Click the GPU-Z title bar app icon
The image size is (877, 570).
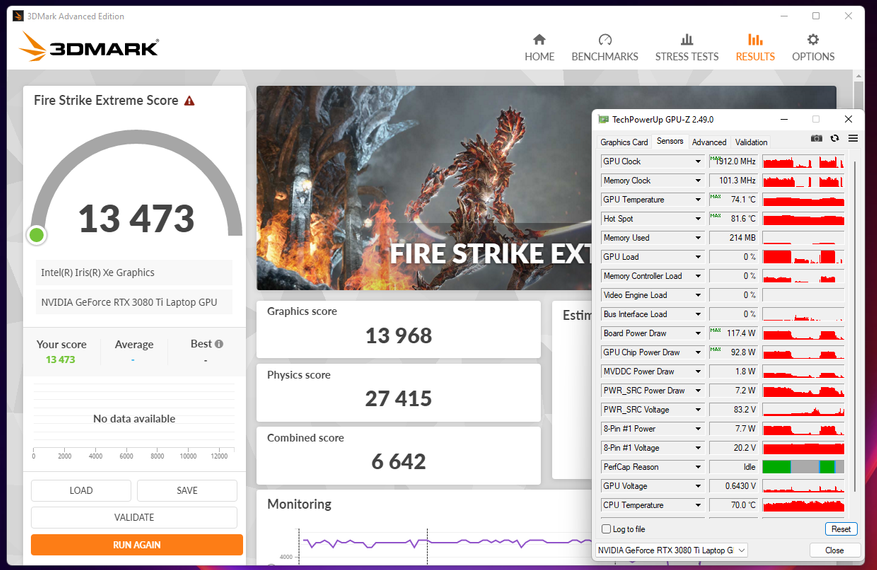[603, 119]
